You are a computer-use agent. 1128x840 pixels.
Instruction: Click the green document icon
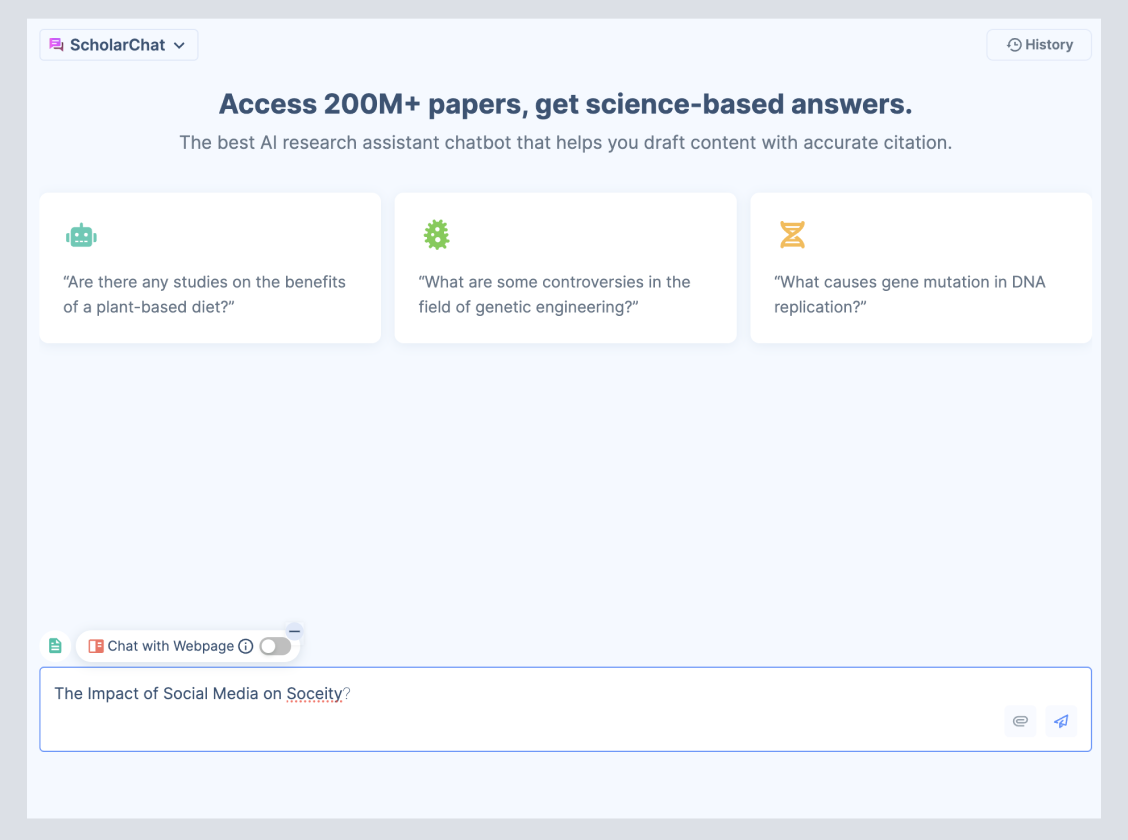(55, 645)
